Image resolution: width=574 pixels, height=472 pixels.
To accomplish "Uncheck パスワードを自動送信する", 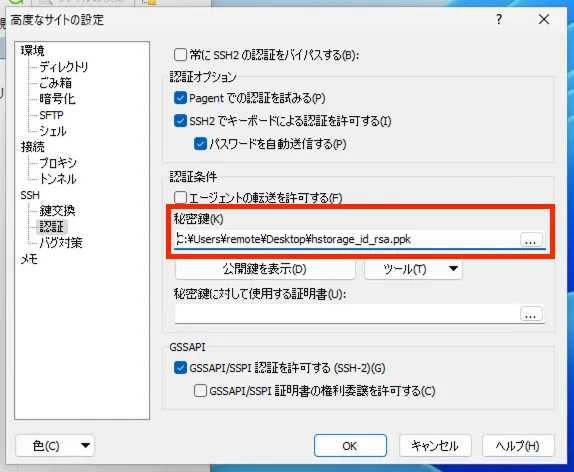I will point(200,144).
